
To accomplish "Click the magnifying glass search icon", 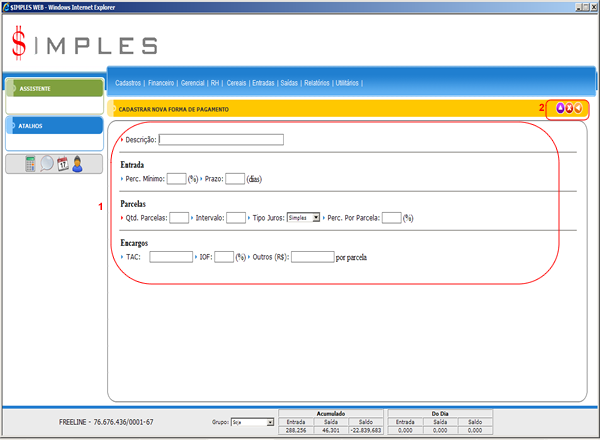I will (47, 164).
